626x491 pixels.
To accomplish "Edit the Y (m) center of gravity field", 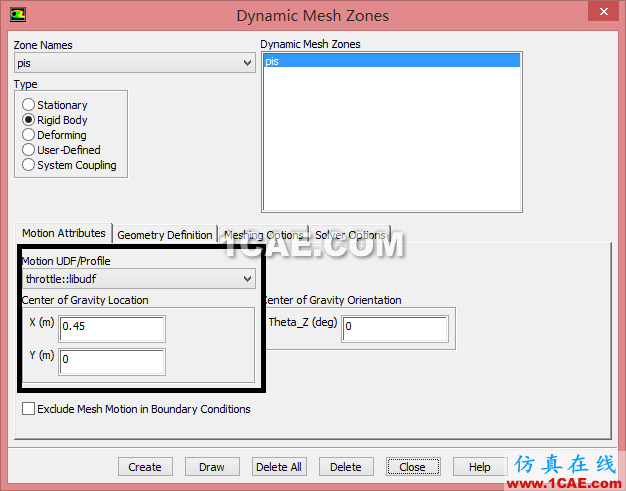I will pos(112,362).
